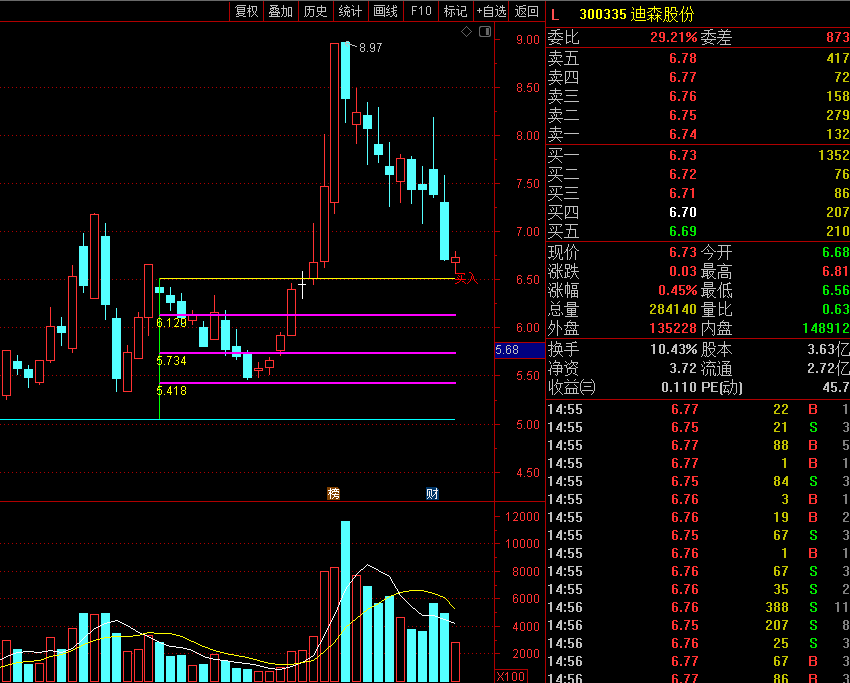Click the 净资 value 3.72
Image resolution: width=850 pixels, height=683 pixels.
tap(682, 369)
